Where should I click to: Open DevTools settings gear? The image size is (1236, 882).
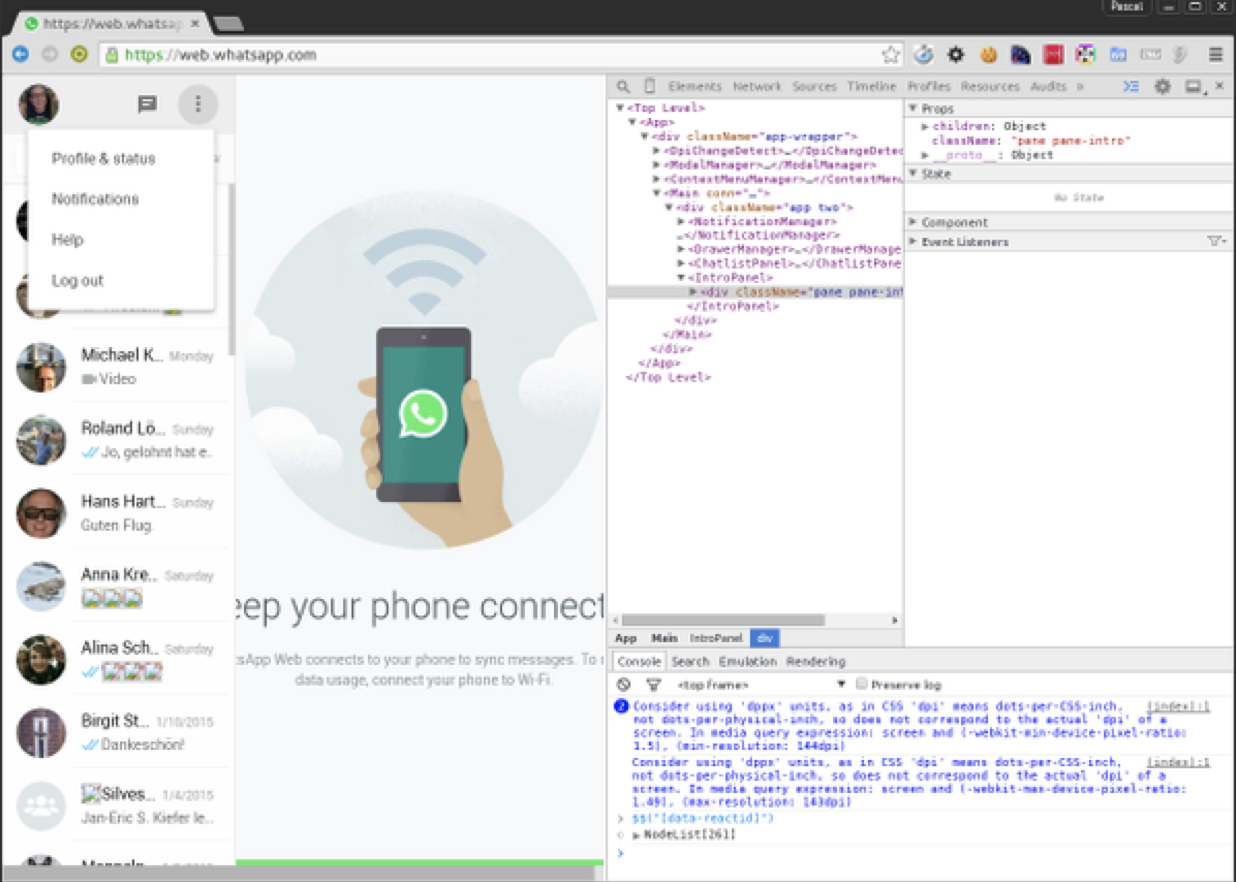click(x=1162, y=87)
